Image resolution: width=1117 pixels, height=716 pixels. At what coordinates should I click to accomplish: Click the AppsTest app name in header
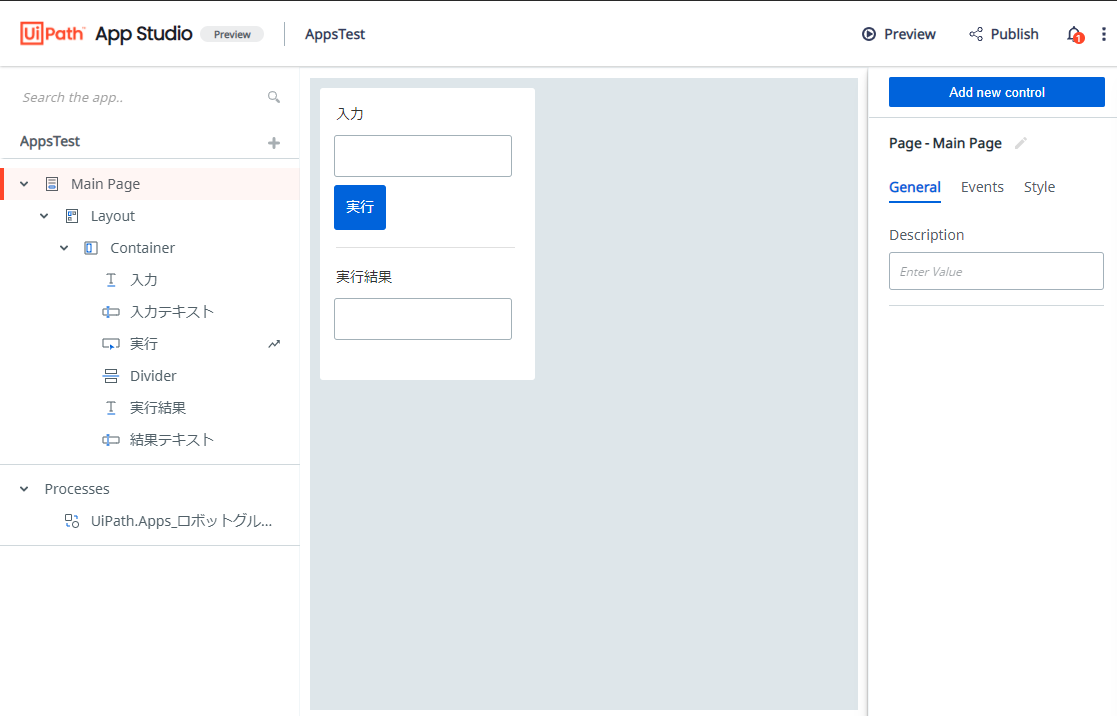tap(335, 34)
